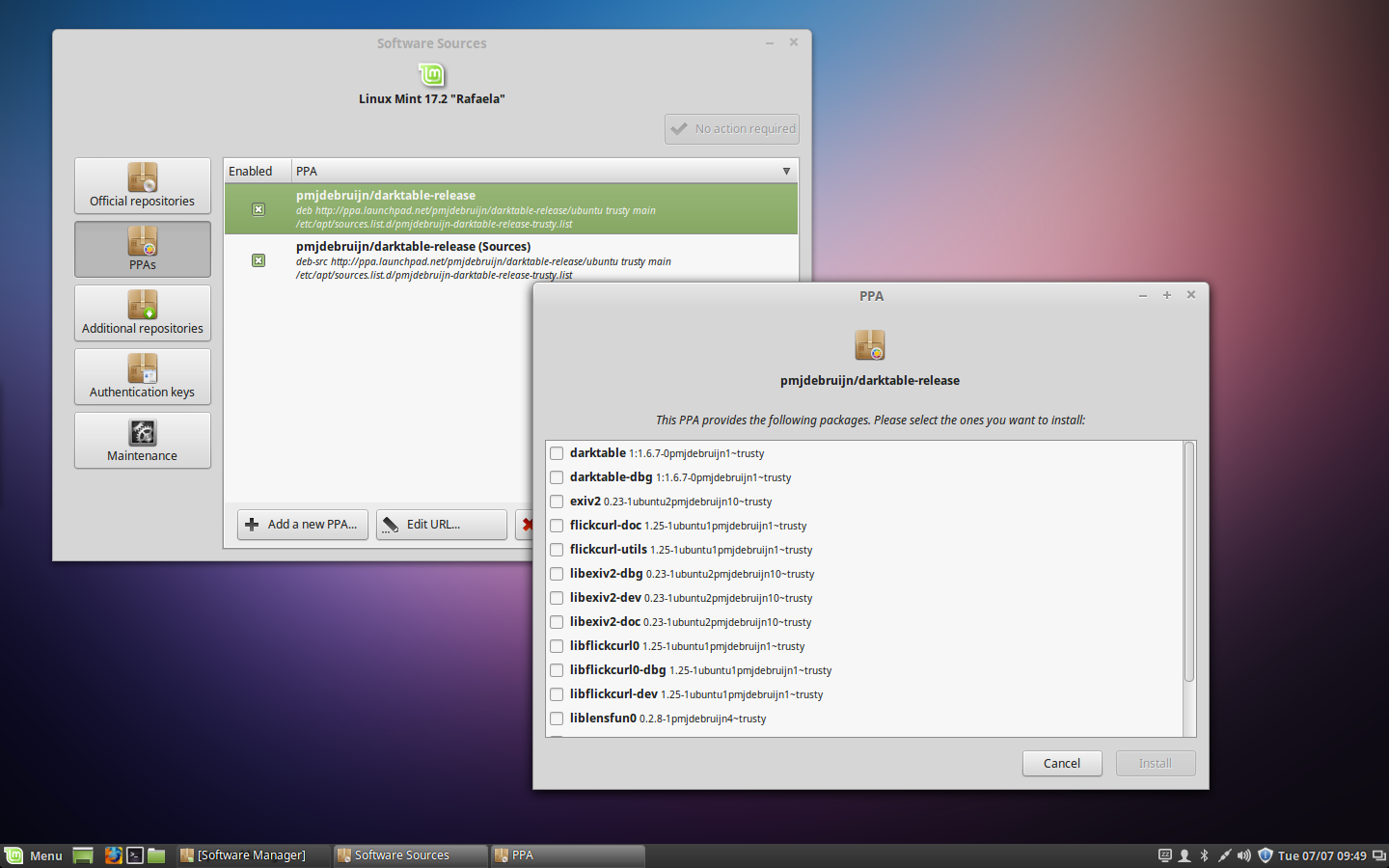The height and width of the screenshot is (868, 1389).
Task: Open the Additional repositories section
Action: [143, 313]
